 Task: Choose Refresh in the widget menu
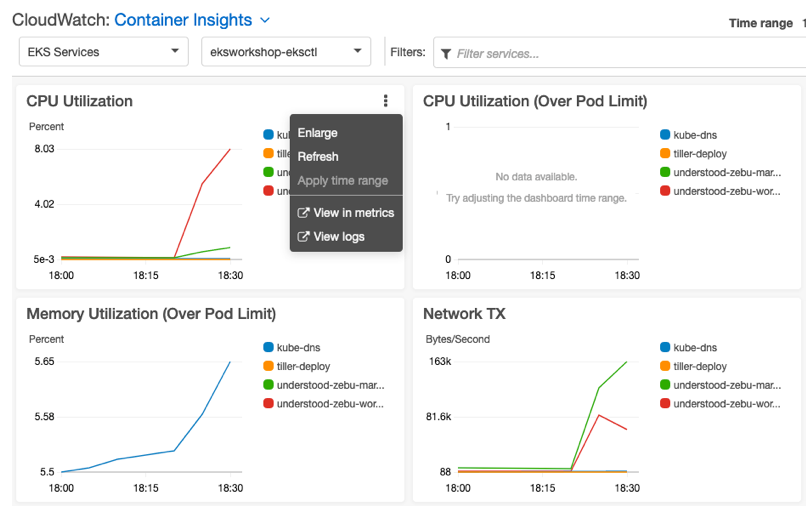318,157
